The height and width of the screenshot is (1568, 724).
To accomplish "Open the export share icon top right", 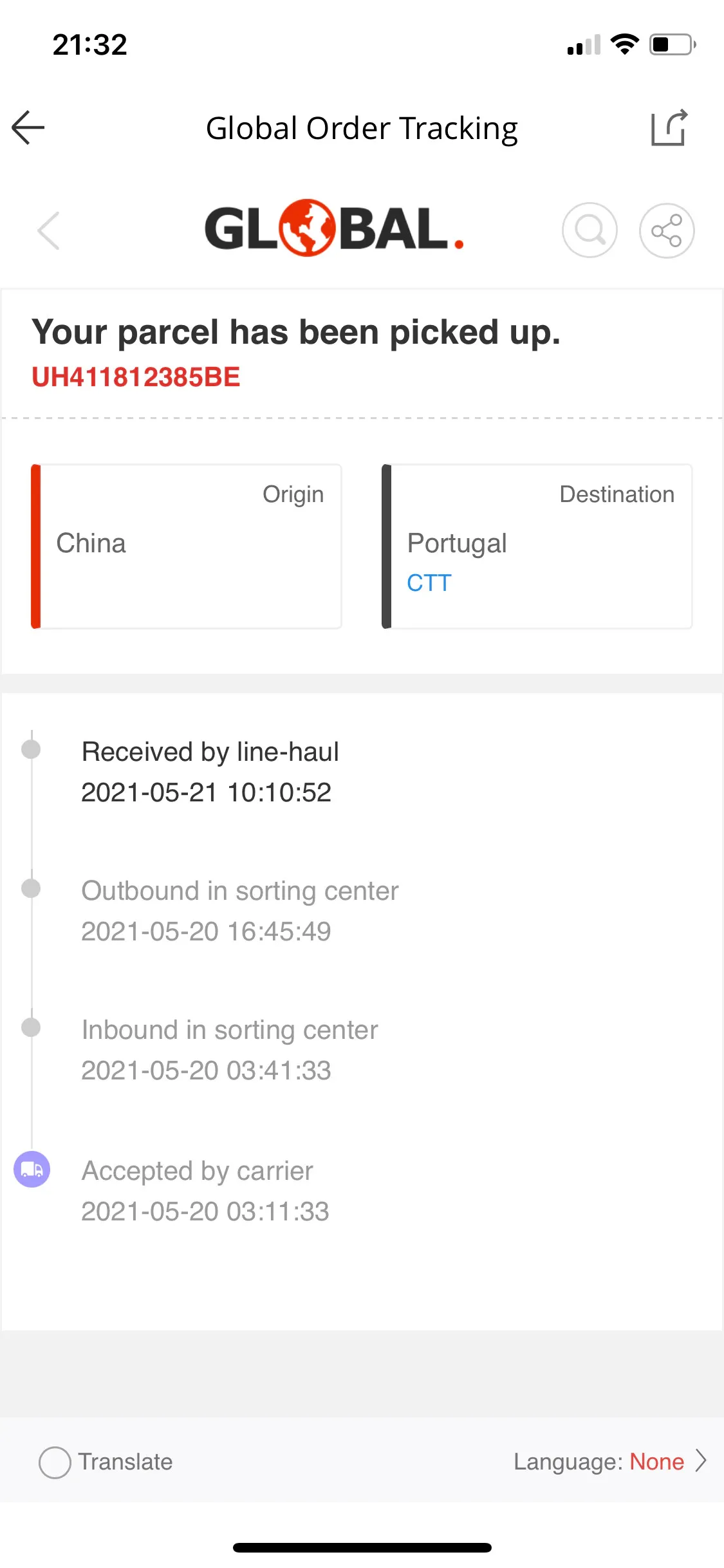I will click(669, 127).
